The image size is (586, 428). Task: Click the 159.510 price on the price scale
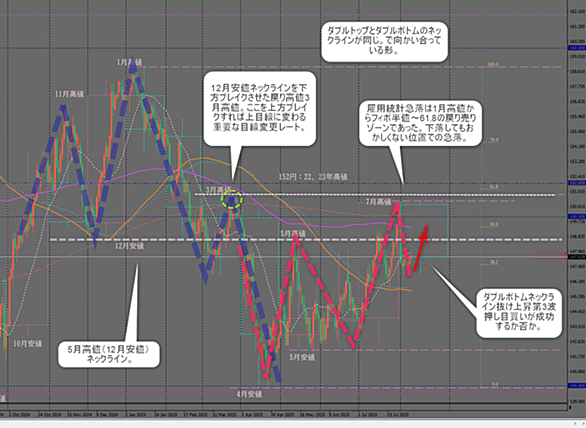coord(577,57)
